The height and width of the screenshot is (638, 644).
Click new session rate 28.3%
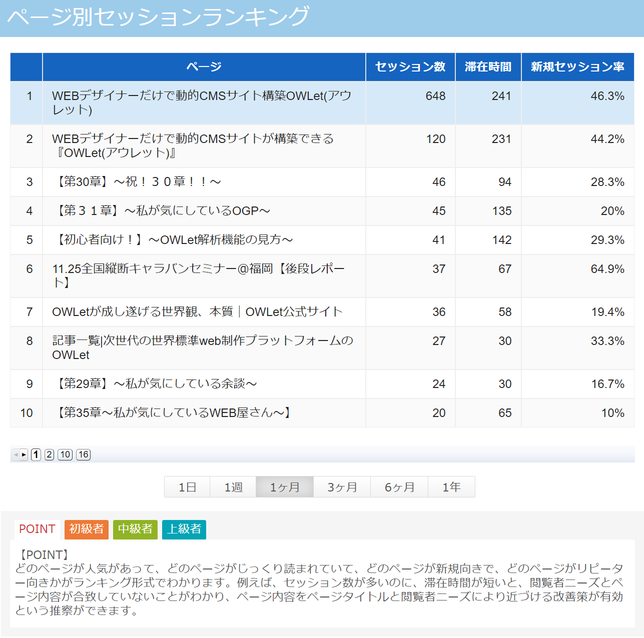click(x=607, y=182)
